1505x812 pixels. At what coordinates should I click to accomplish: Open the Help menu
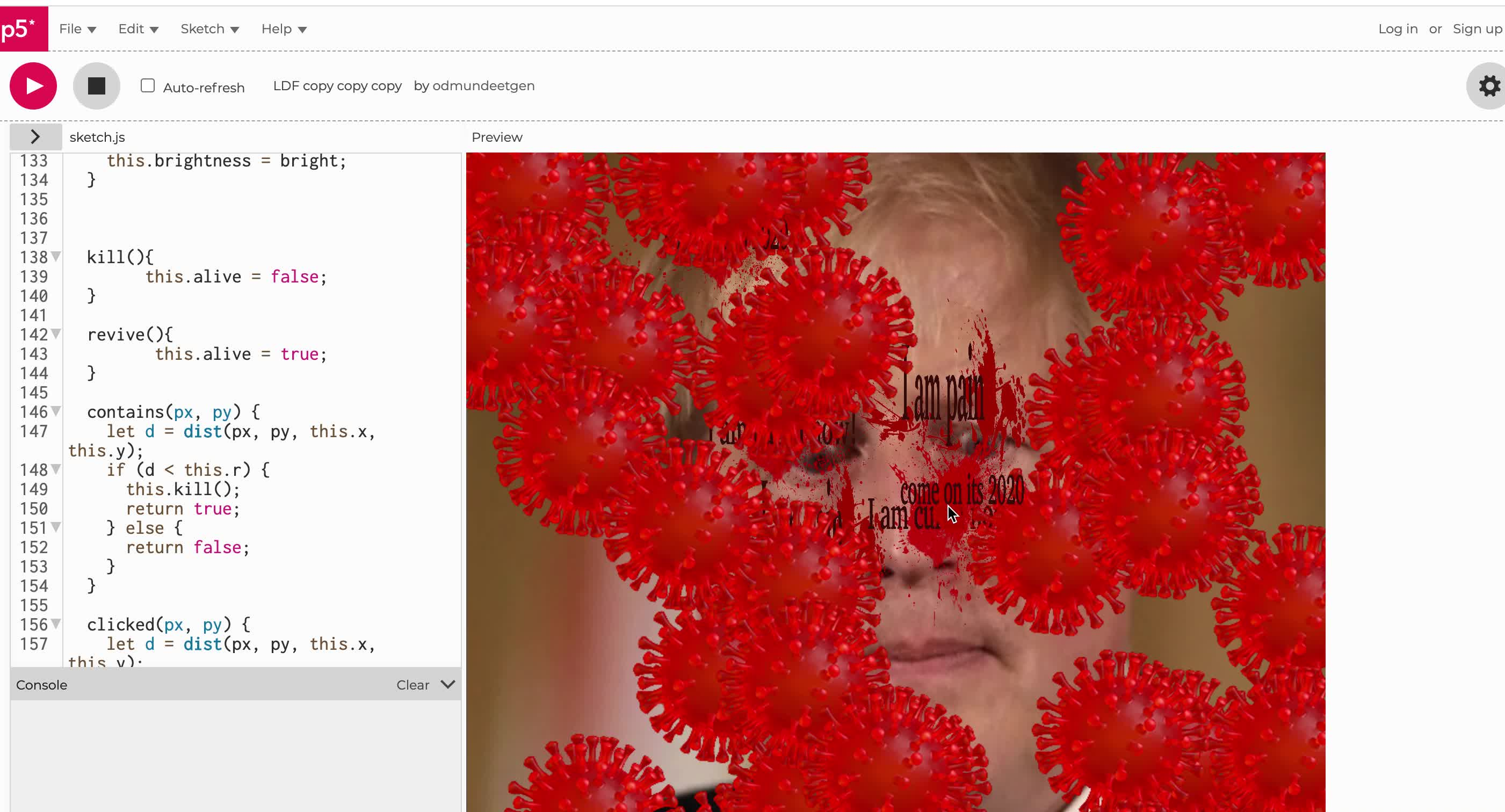(284, 28)
